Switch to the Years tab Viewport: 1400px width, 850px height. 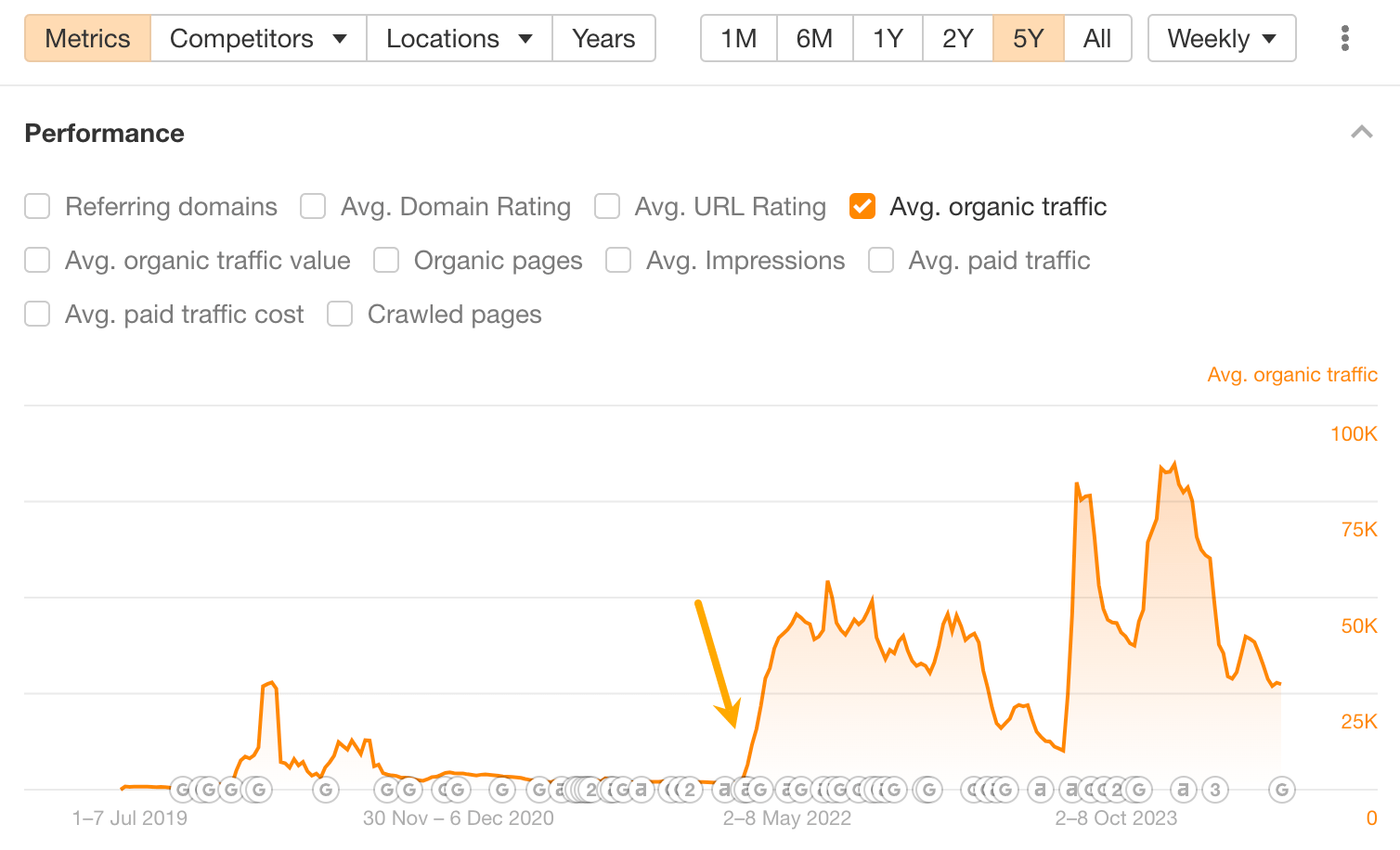pos(603,38)
